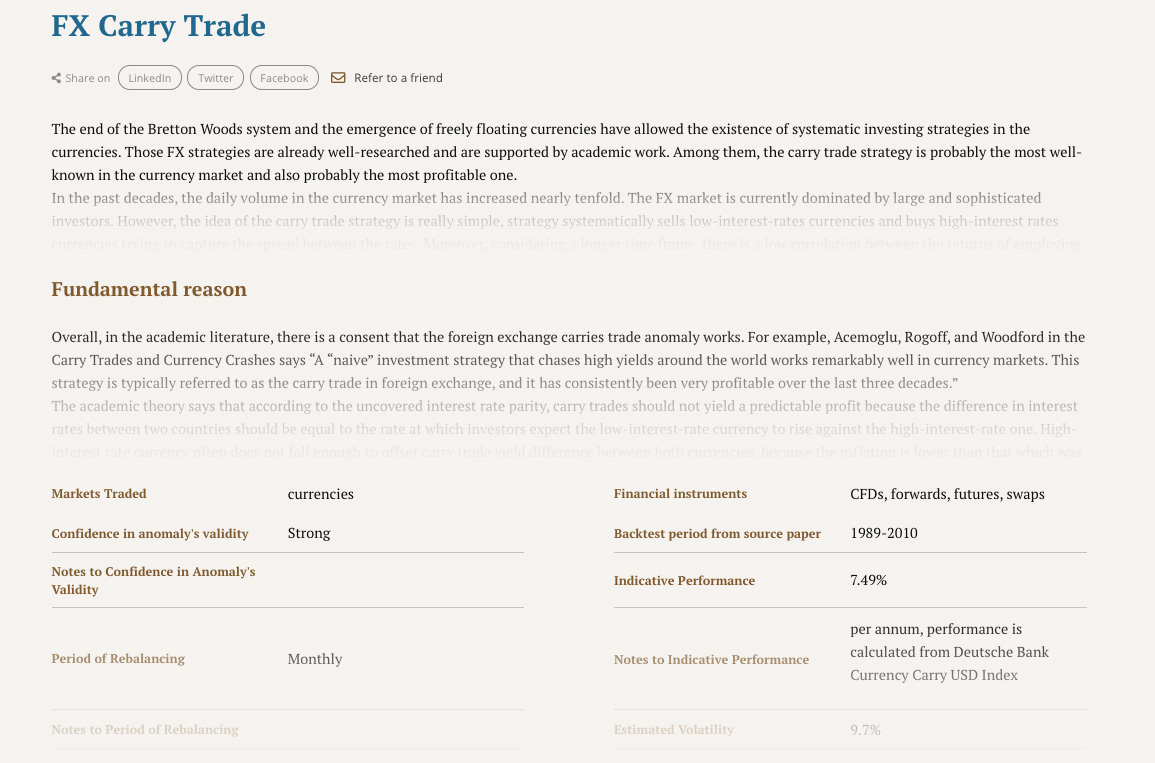
Task: Share the article on Facebook
Action: (x=284, y=78)
